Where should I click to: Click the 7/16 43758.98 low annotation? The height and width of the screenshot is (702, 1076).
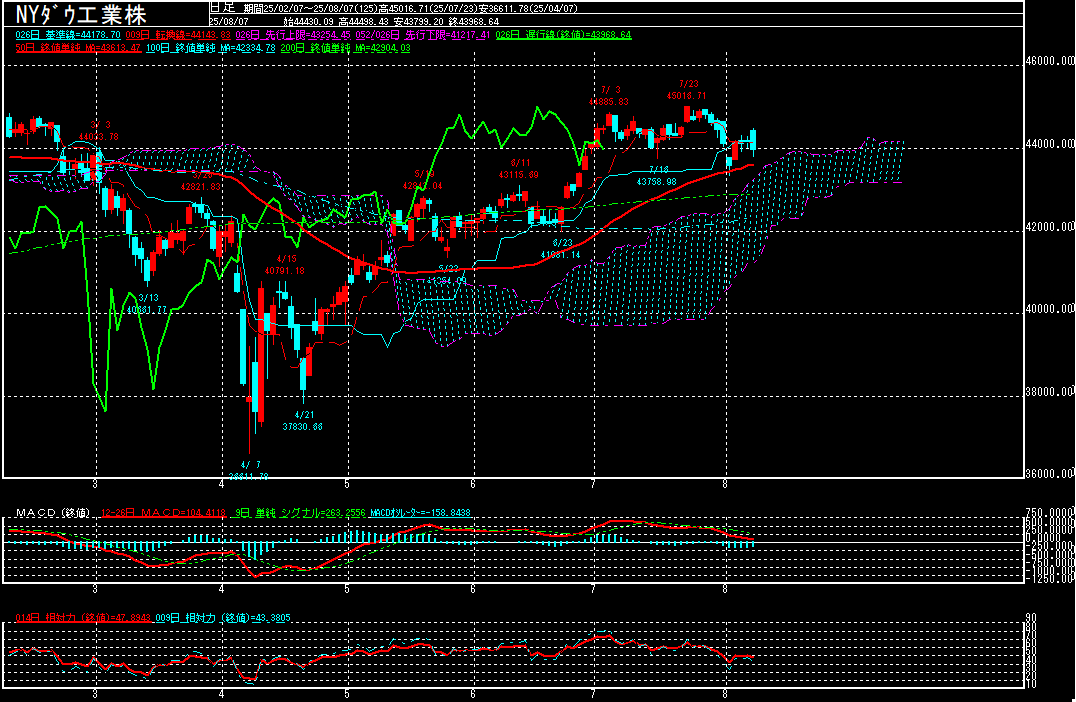tap(657, 176)
